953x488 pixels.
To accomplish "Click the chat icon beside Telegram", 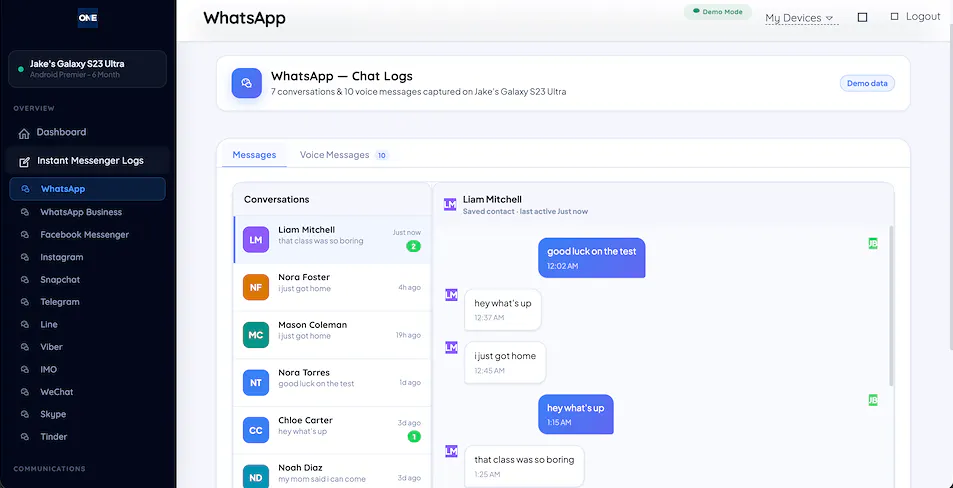I will click(x=25, y=302).
